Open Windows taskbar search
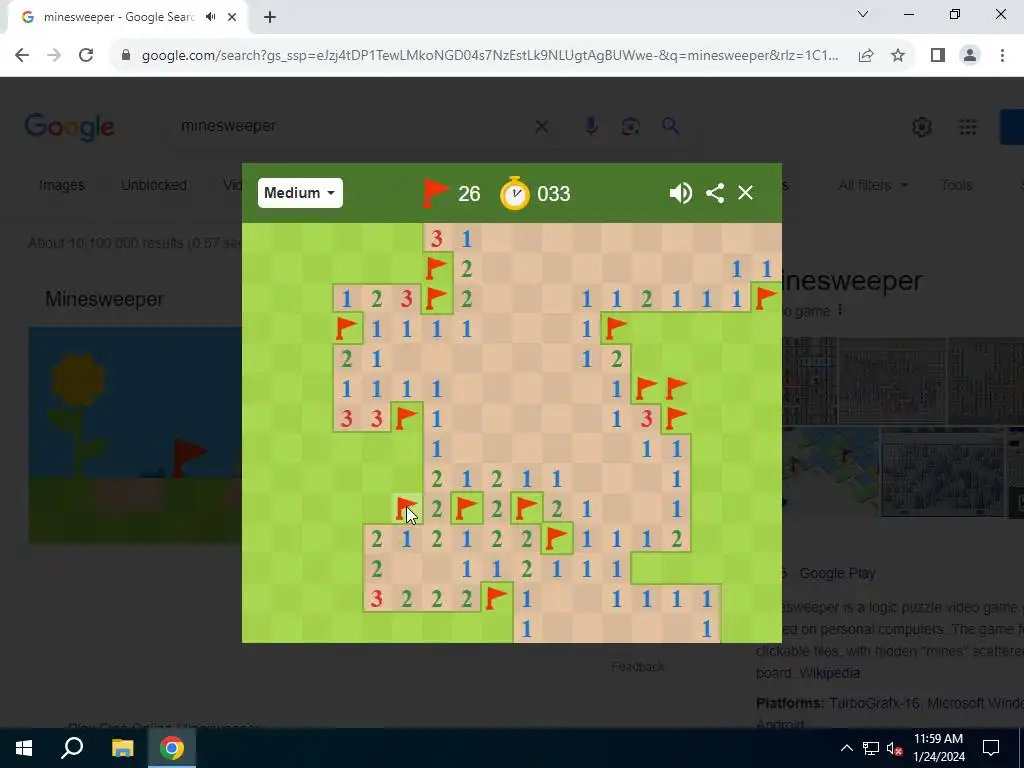The width and height of the screenshot is (1024, 768). [72, 748]
